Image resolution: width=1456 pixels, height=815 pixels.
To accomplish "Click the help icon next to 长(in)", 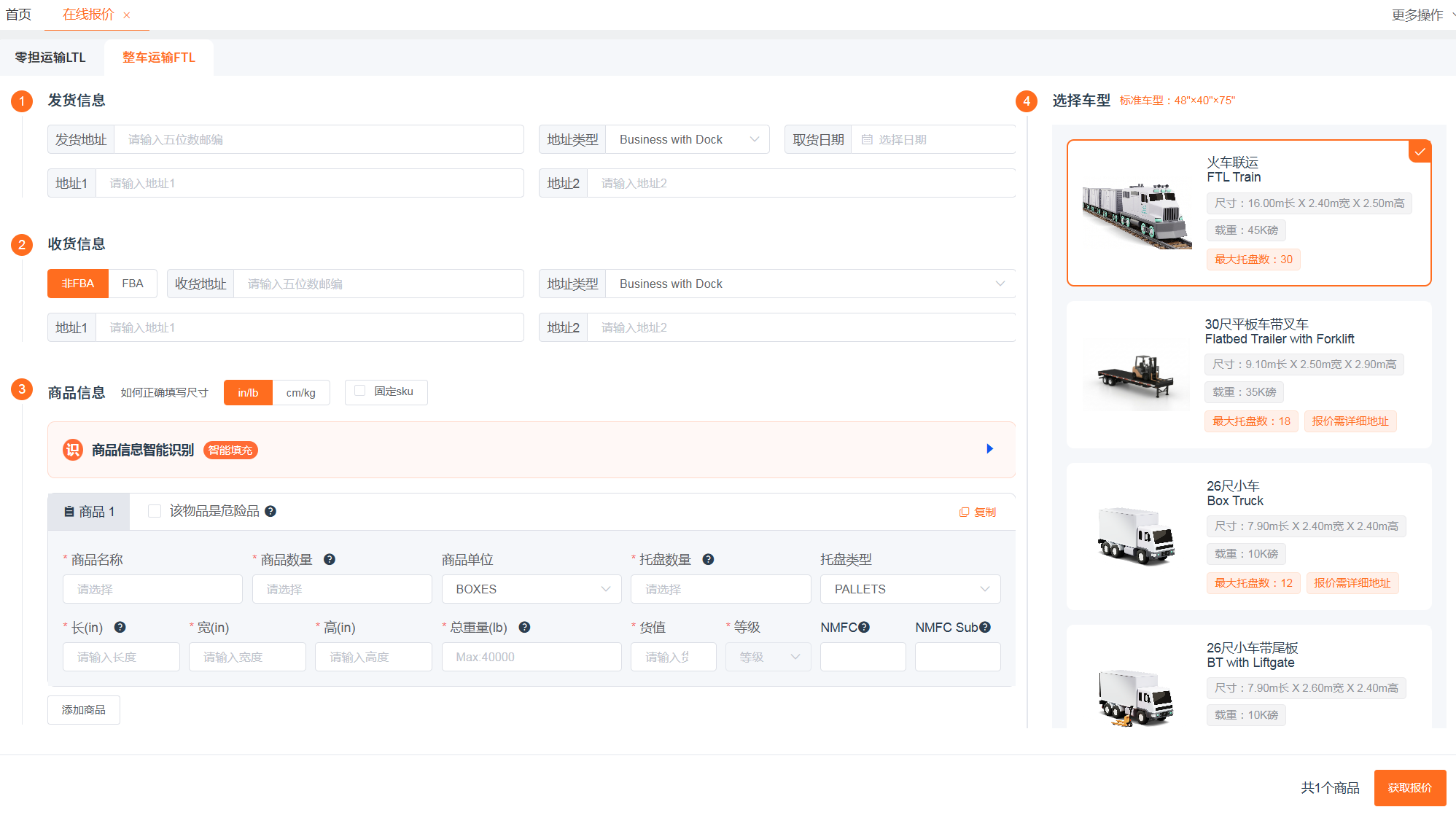I will coord(120,627).
